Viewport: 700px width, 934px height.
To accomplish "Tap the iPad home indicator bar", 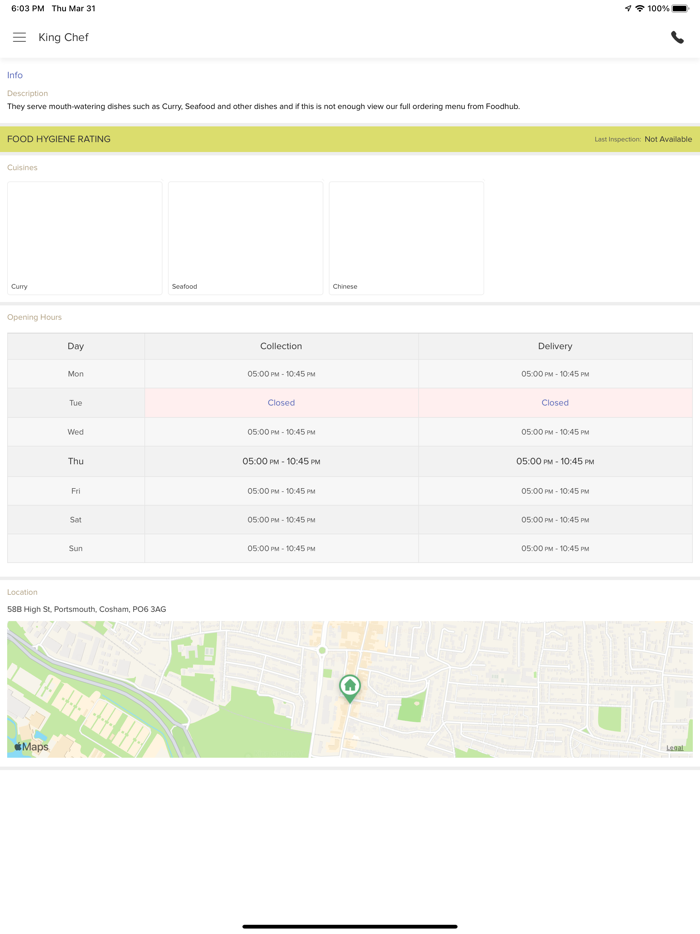I will pos(350,926).
